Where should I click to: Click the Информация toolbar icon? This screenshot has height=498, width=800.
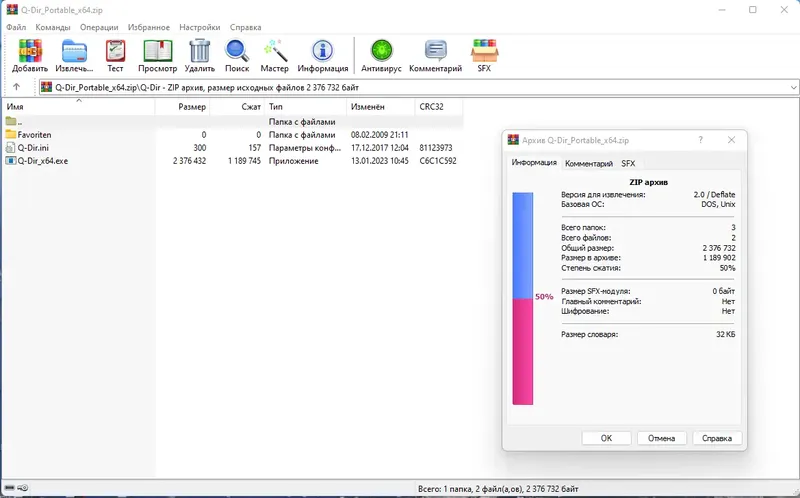322,51
